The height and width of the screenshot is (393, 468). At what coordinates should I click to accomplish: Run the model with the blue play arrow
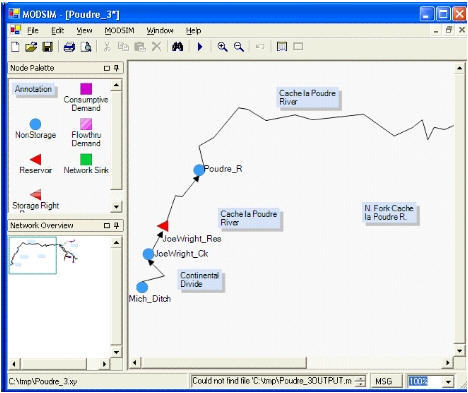point(200,47)
